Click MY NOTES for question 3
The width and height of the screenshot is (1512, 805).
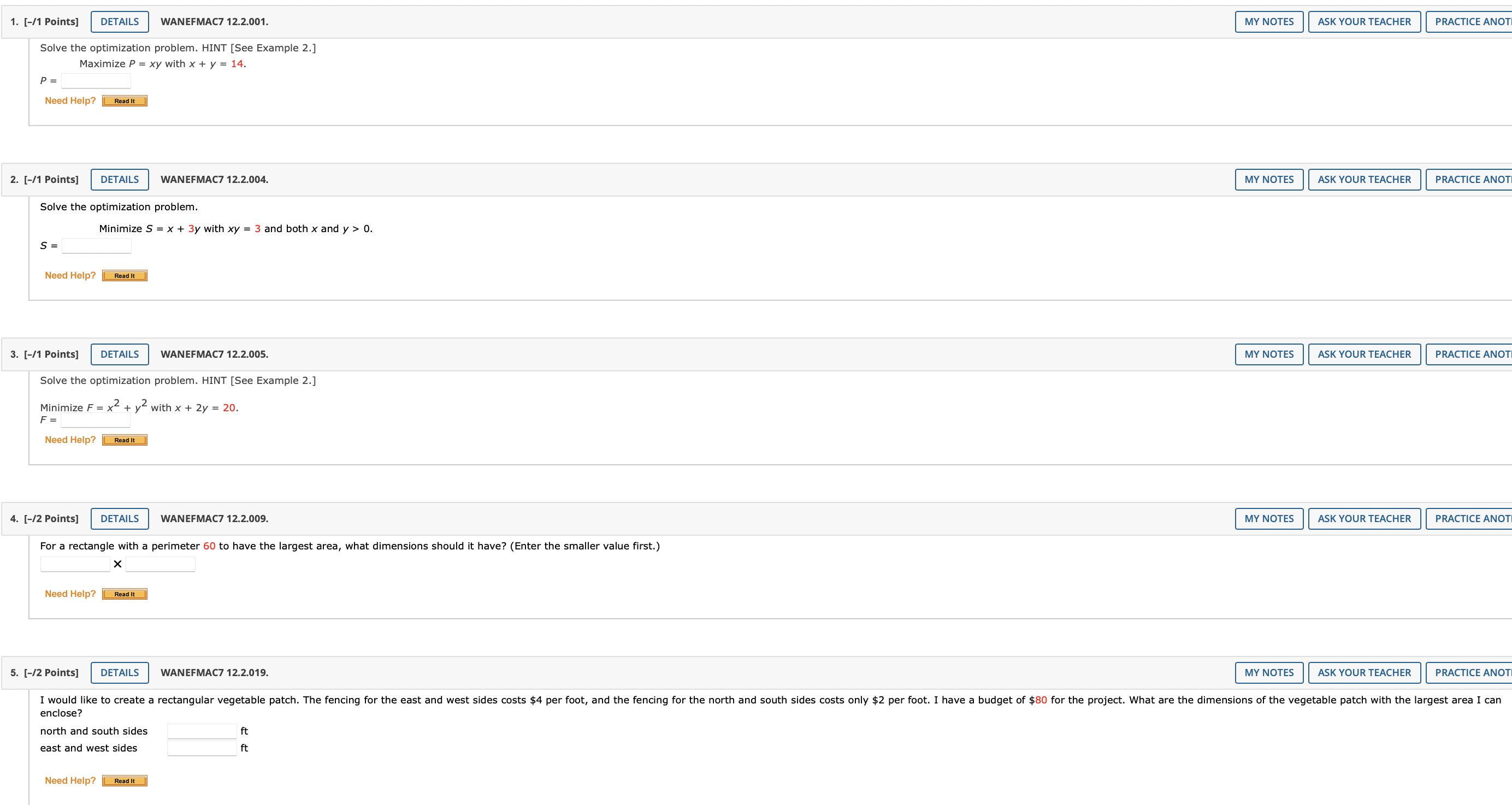coord(1268,354)
